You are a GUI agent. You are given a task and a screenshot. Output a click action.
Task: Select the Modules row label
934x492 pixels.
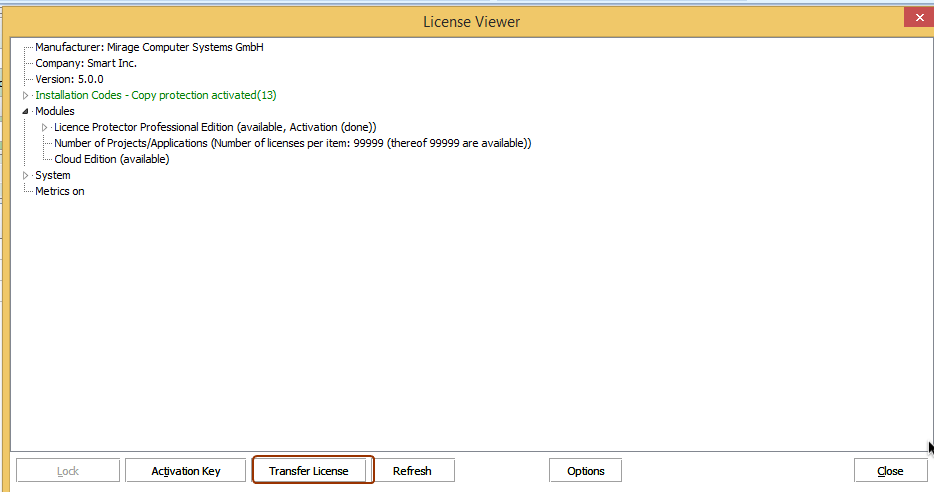[55, 111]
